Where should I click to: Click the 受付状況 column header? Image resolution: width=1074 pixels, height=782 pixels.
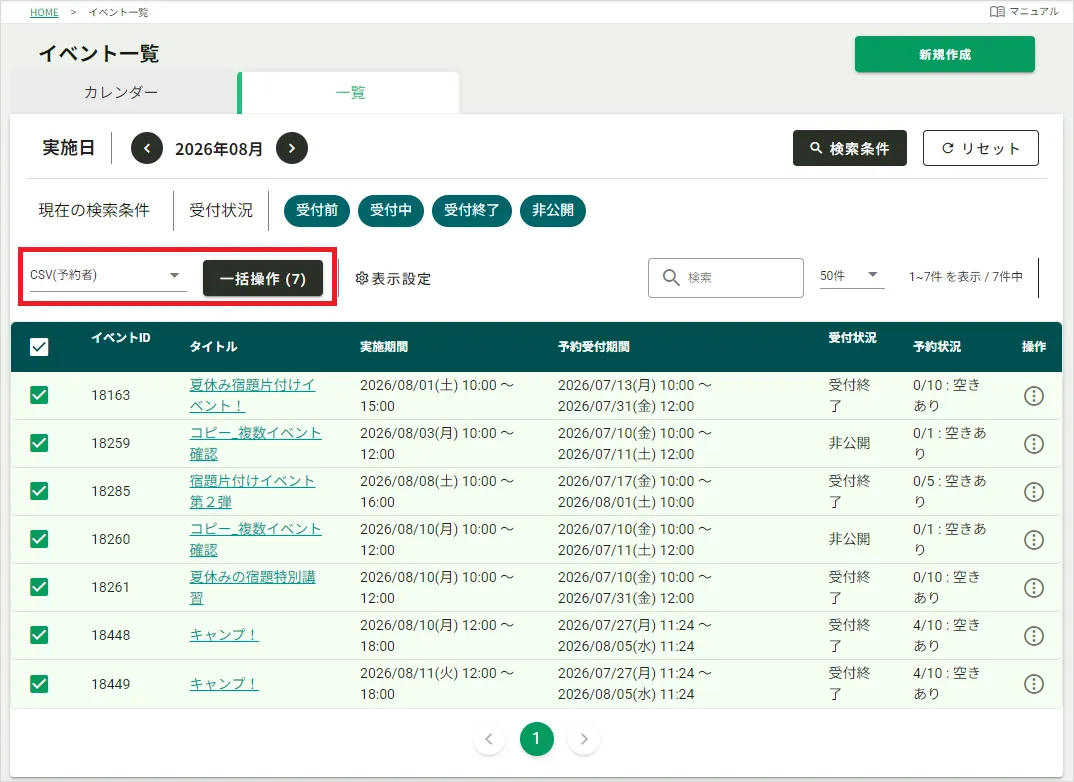coord(852,338)
